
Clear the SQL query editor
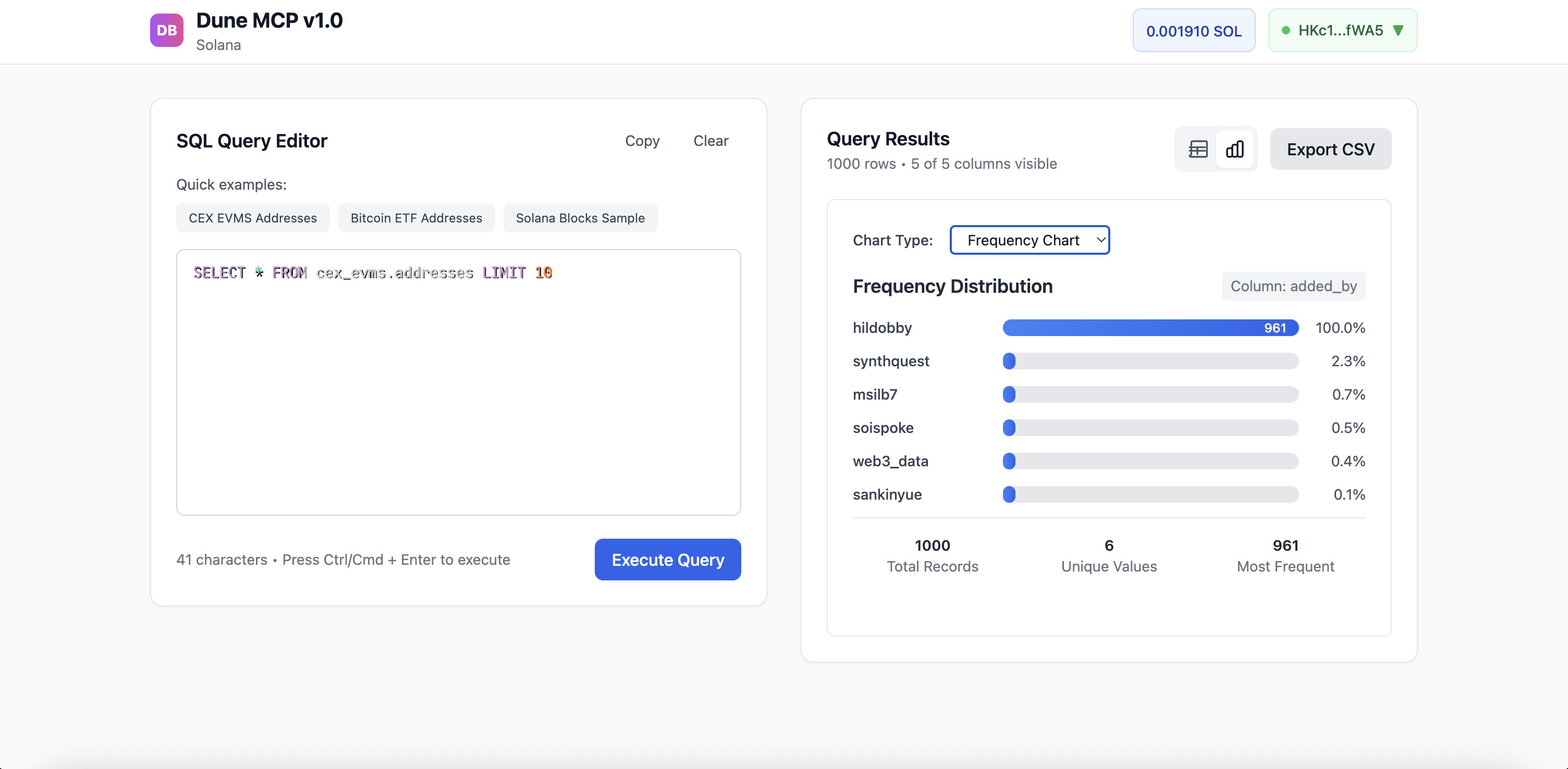pos(710,141)
